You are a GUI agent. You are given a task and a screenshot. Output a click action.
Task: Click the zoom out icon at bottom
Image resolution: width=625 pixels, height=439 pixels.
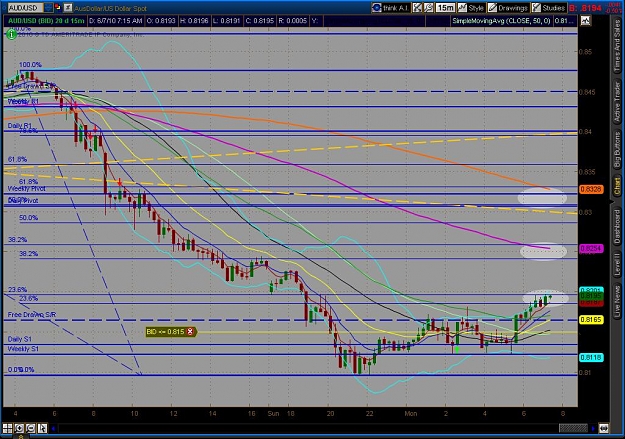pyautogui.click(x=31, y=429)
